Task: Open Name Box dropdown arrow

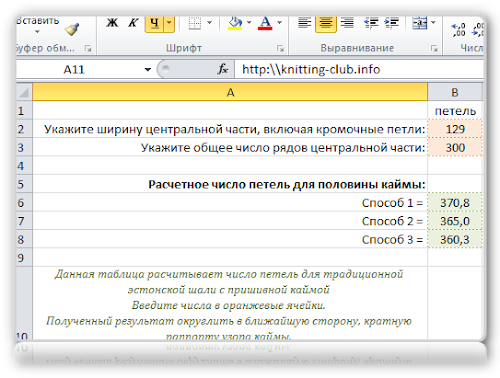Action: click(x=148, y=70)
